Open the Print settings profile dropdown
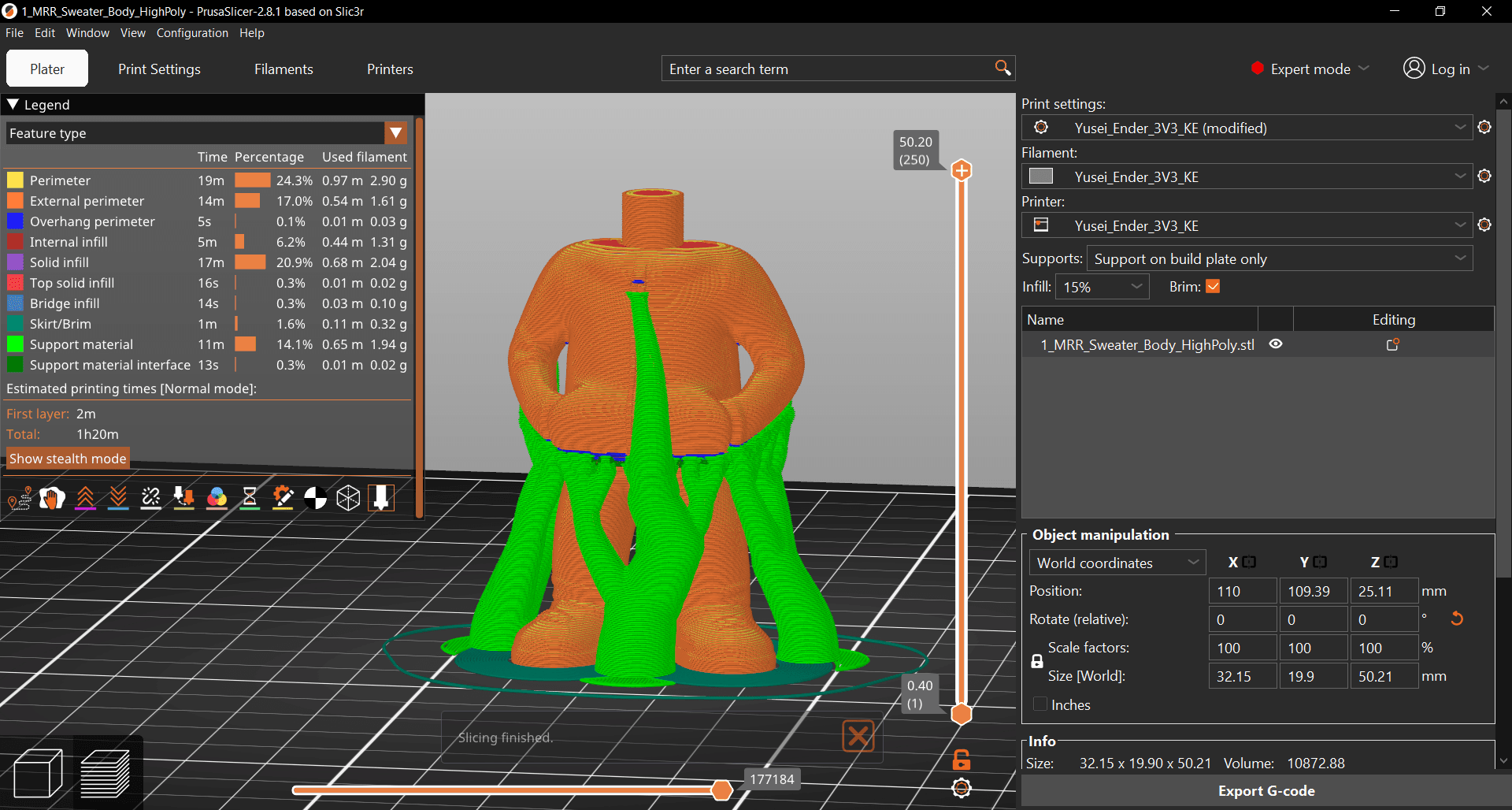 coord(1247,128)
